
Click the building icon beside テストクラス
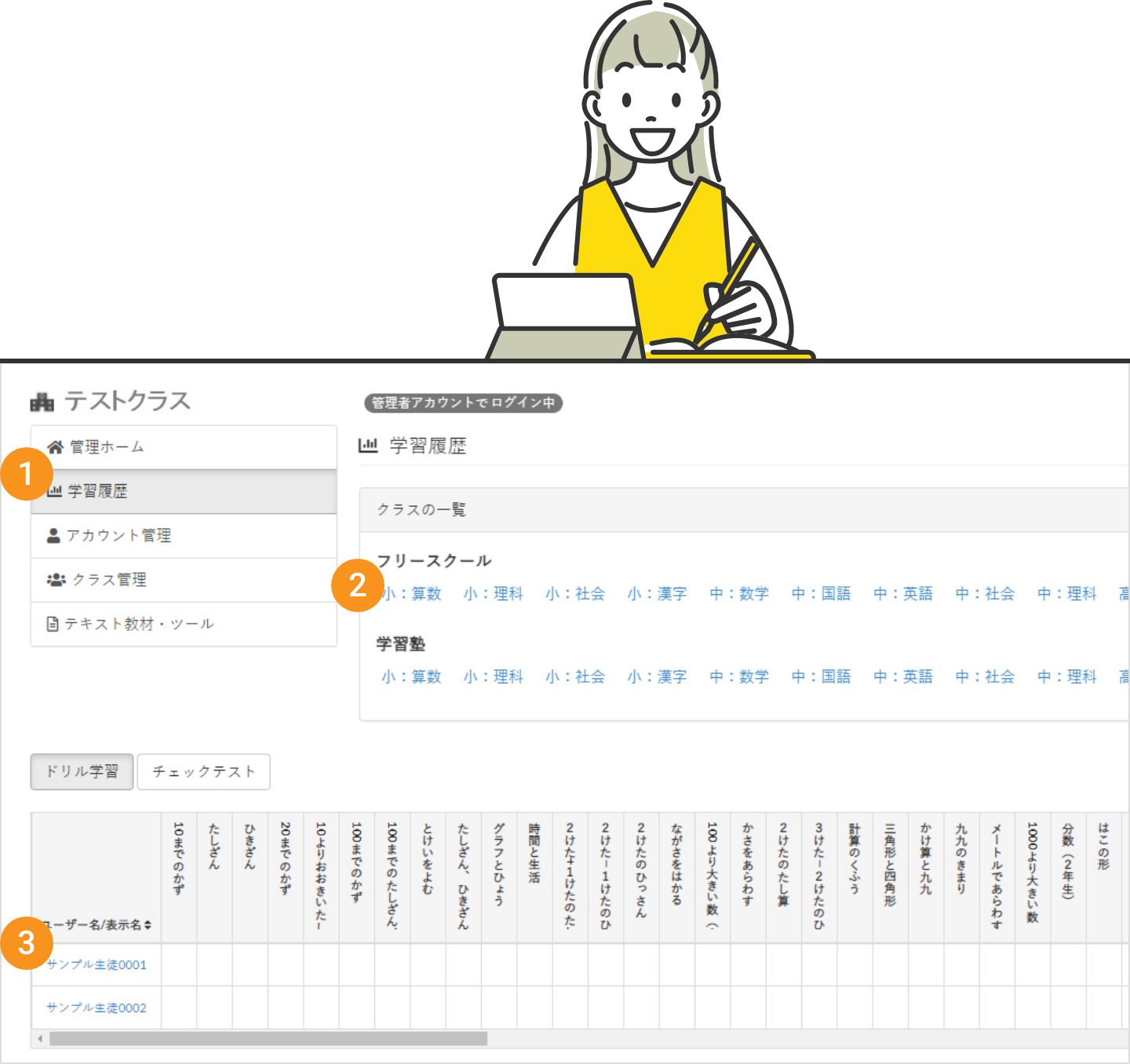point(42,403)
